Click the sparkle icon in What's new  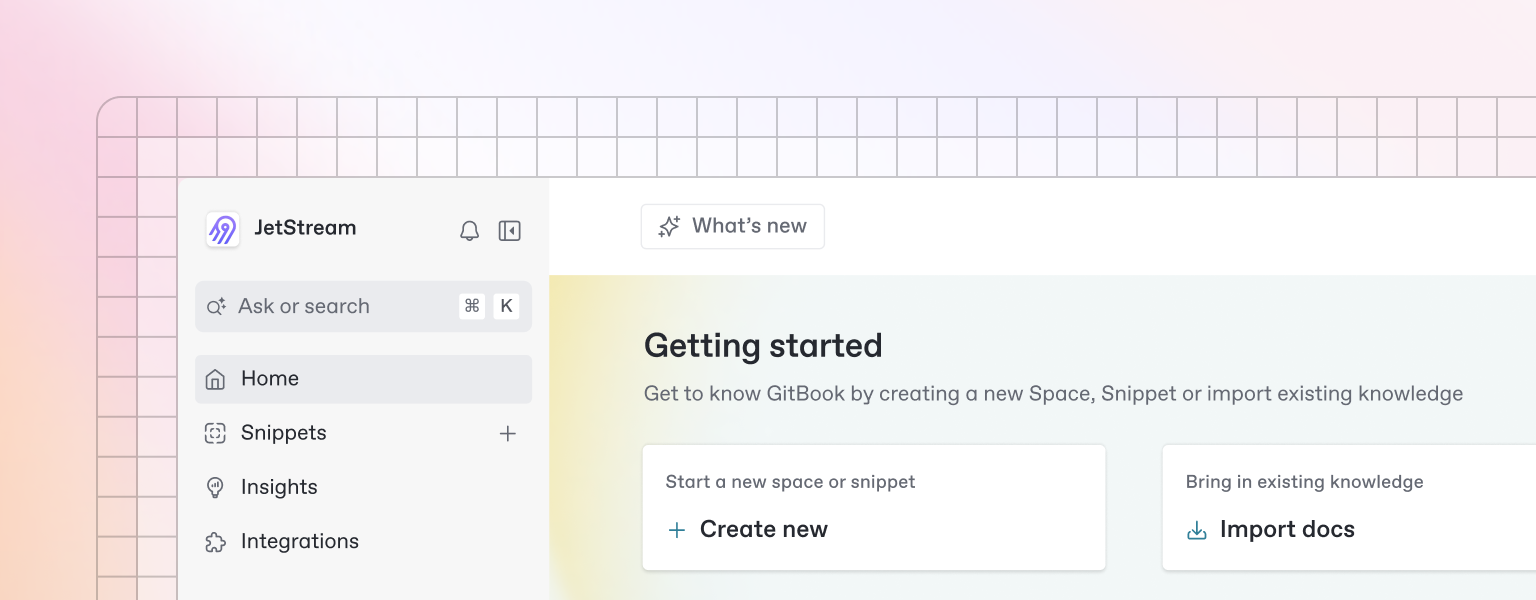(x=669, y=227)
